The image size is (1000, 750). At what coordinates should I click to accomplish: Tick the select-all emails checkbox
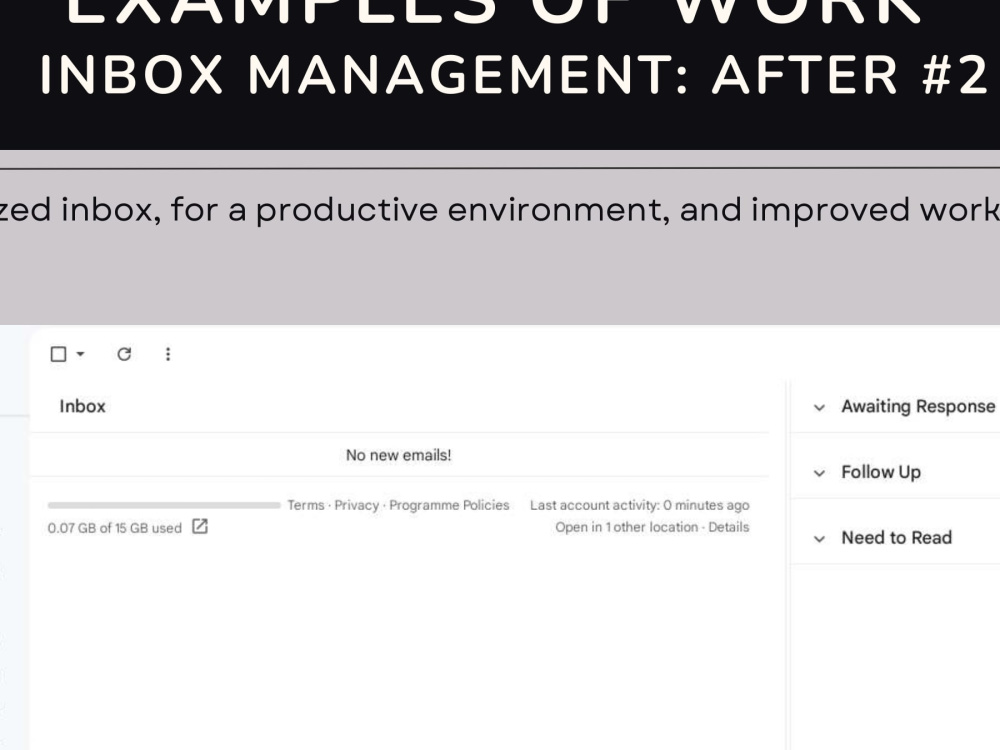58,354
